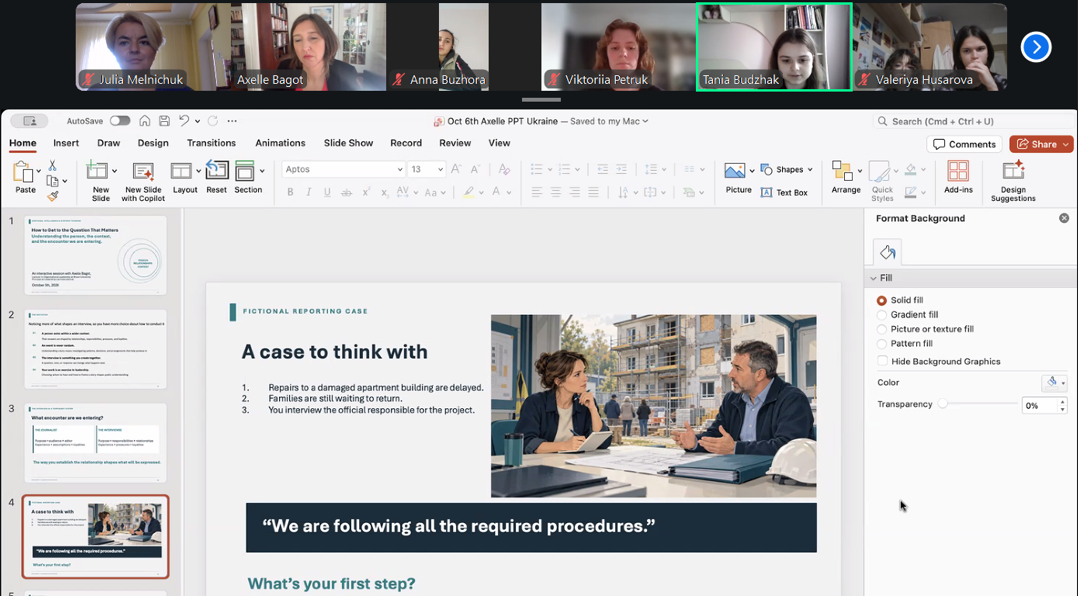Click the Transparency slider handle

[x=943, y=404]
